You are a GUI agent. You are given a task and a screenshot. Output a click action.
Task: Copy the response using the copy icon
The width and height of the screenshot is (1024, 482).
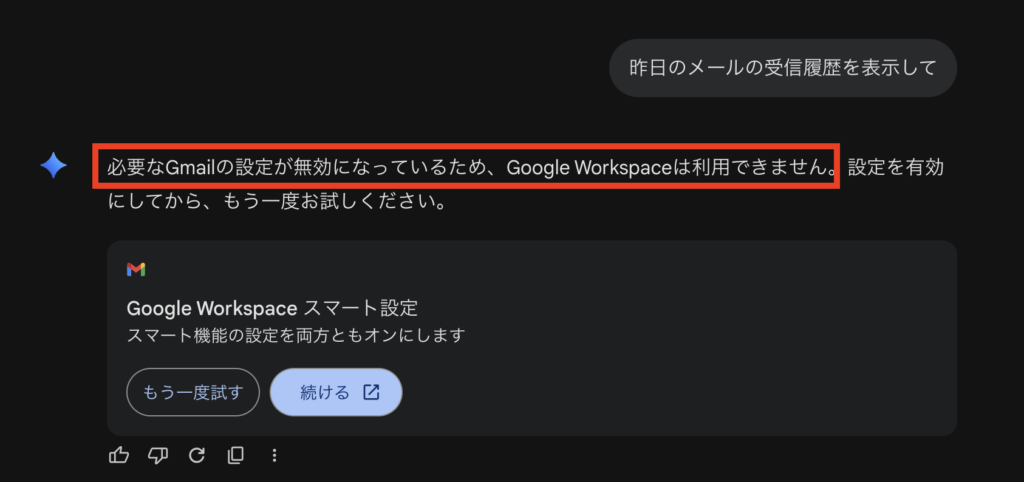[236, 455]
